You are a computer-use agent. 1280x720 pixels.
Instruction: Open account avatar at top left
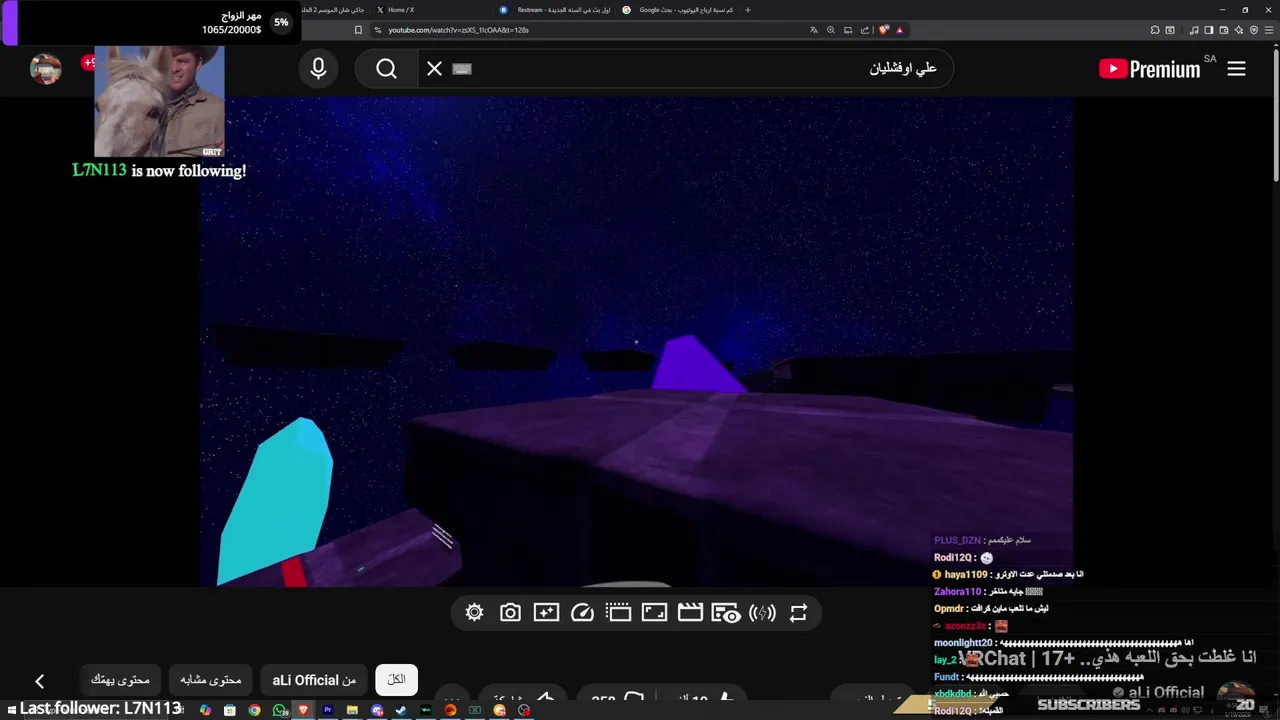coord(46,69)
